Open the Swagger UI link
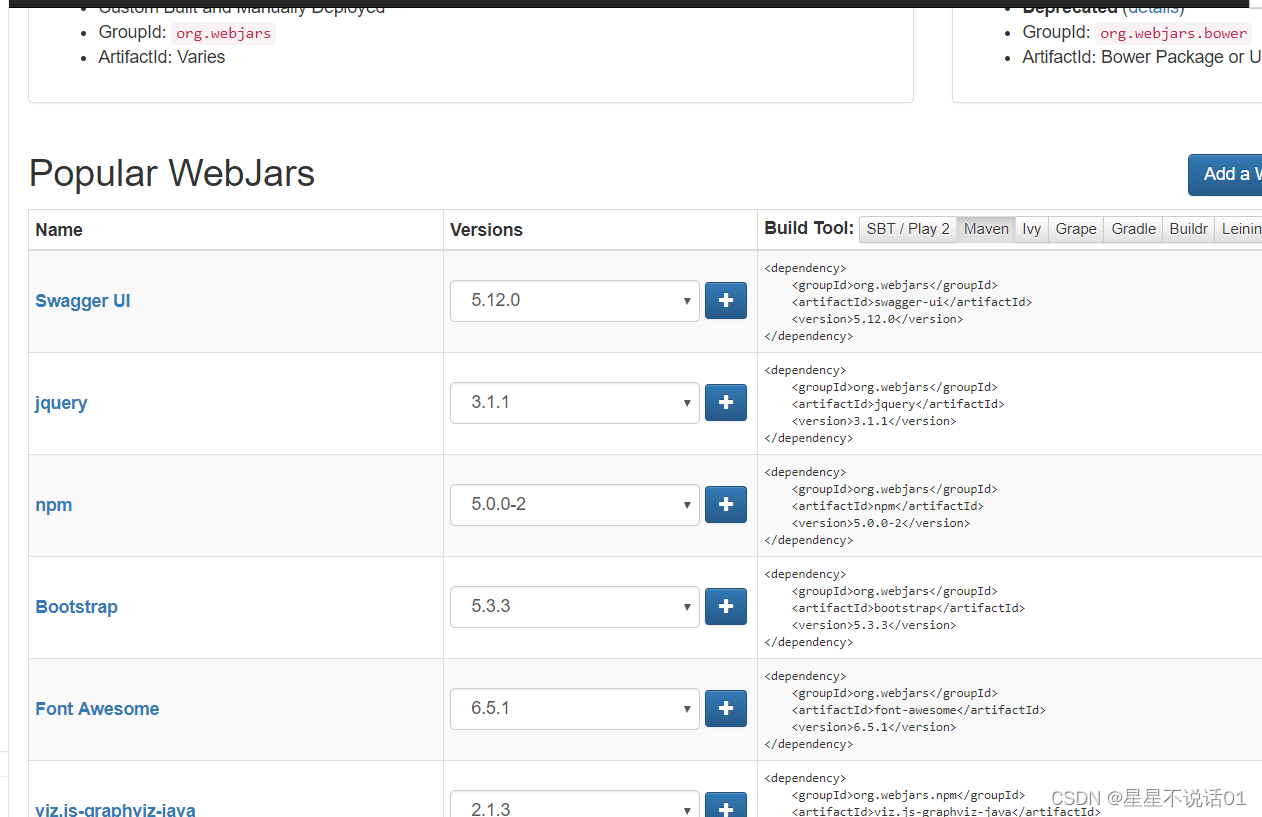The width and height of the screenshot is (1262, 817). [x=83, y=301]
